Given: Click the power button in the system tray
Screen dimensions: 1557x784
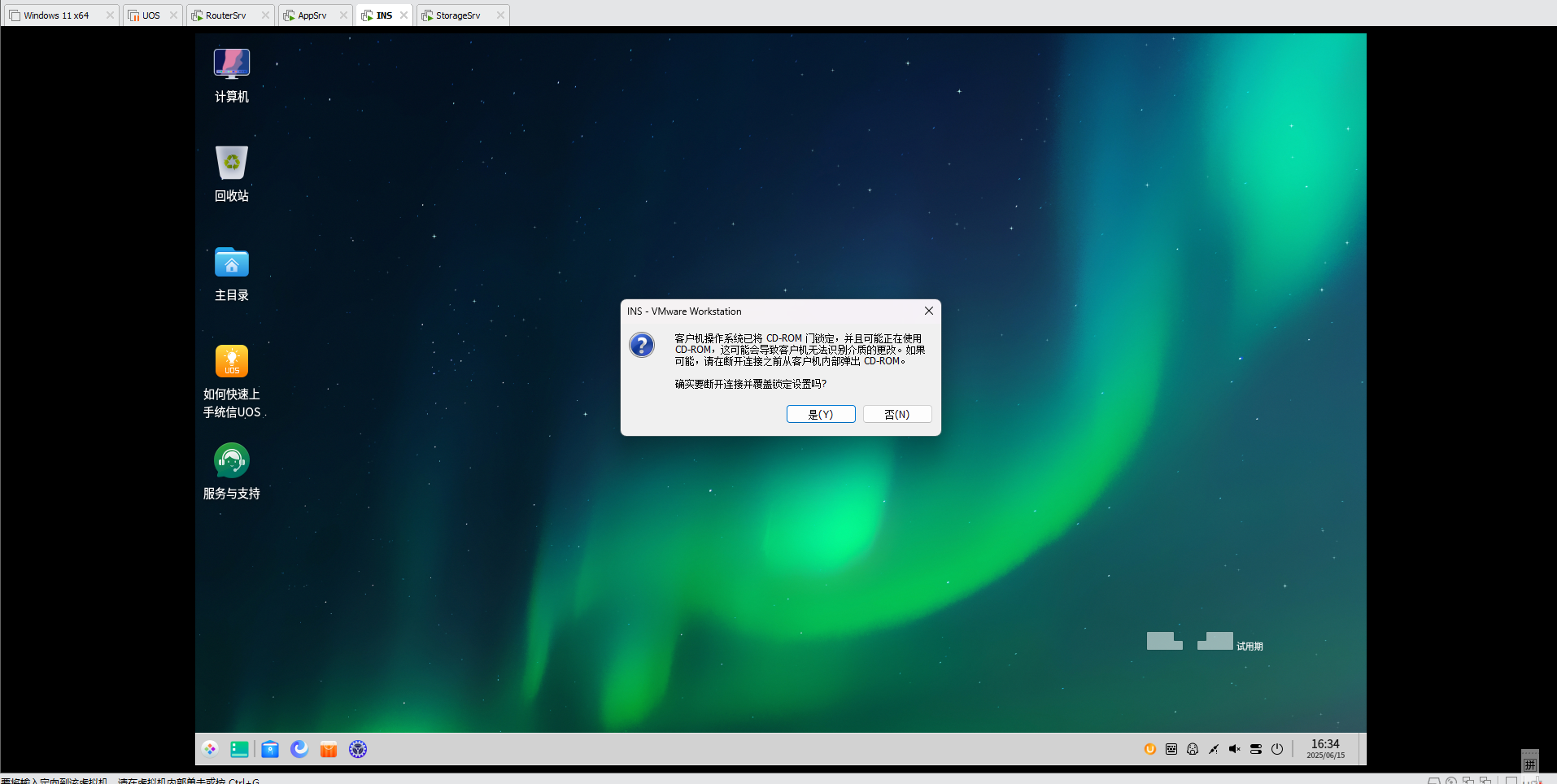Looking at the screenshot, I should tap(1277, 749).
